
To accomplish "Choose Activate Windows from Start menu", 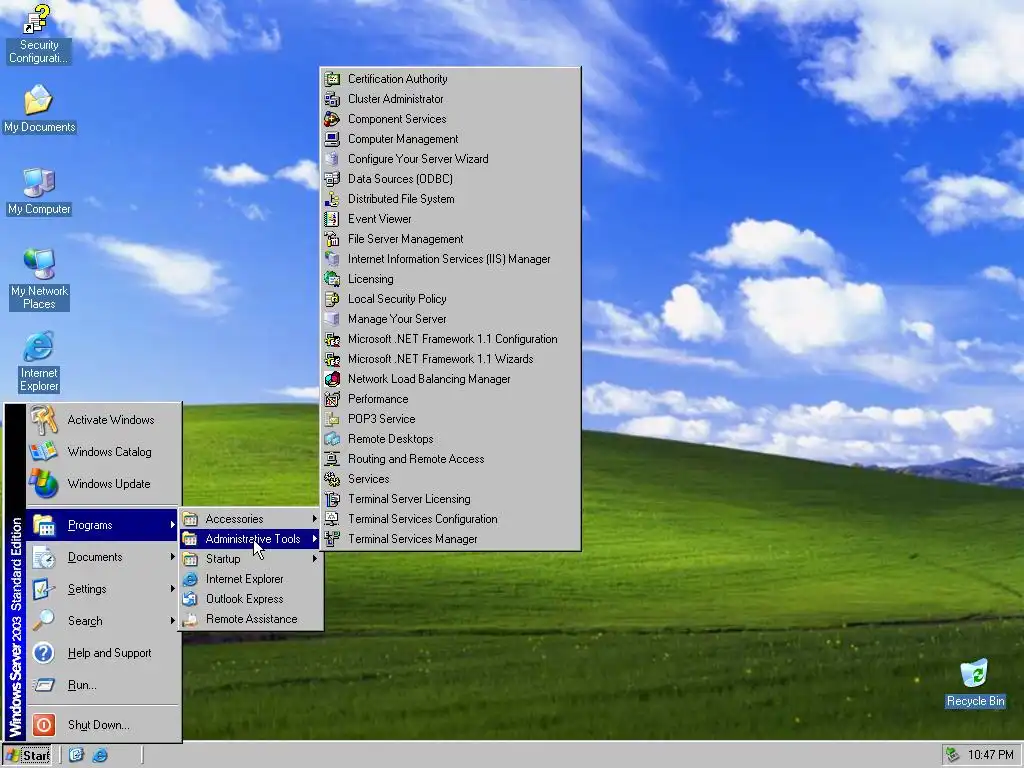I will coord(103,420).
